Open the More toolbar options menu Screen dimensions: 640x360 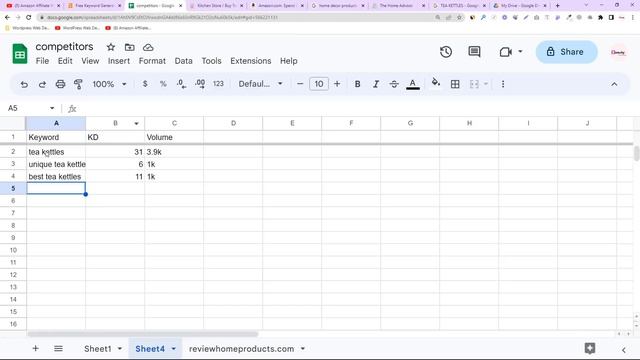point(503,84)
